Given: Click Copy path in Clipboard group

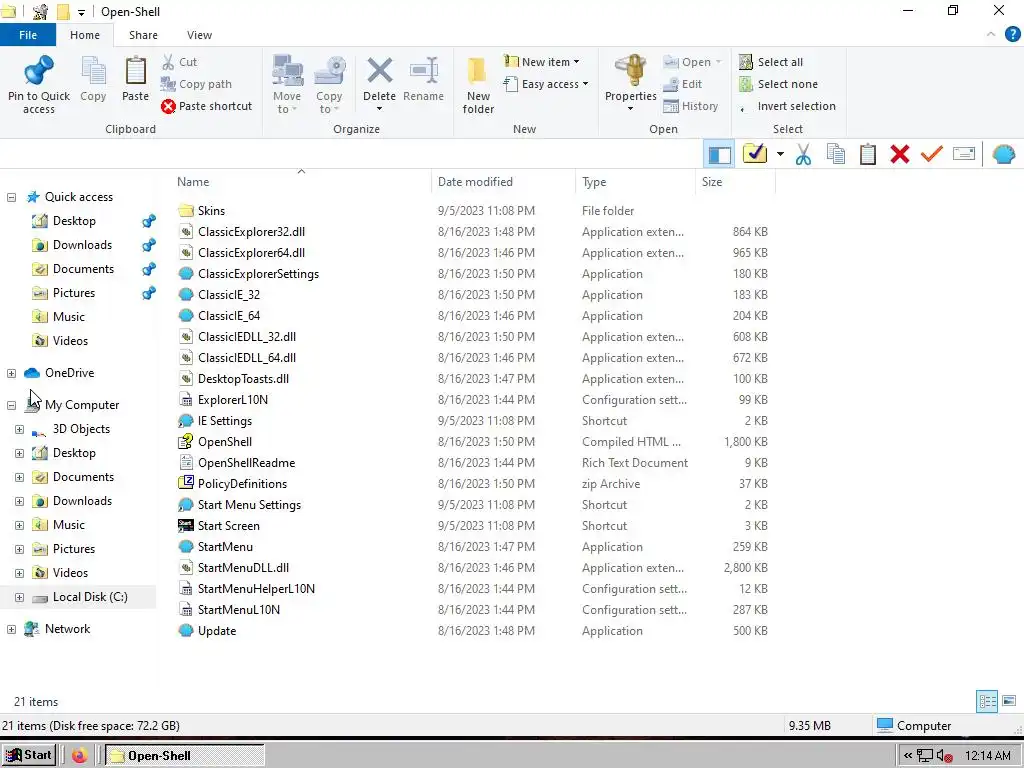Looking at the screenshot, I should [x=197, y=84].
